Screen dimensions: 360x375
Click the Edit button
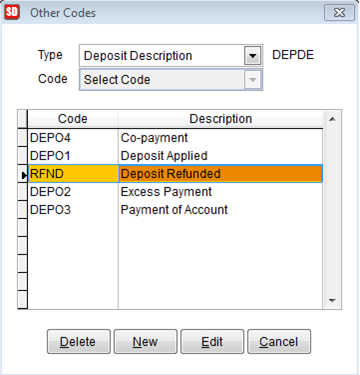[x=212, y=342]
